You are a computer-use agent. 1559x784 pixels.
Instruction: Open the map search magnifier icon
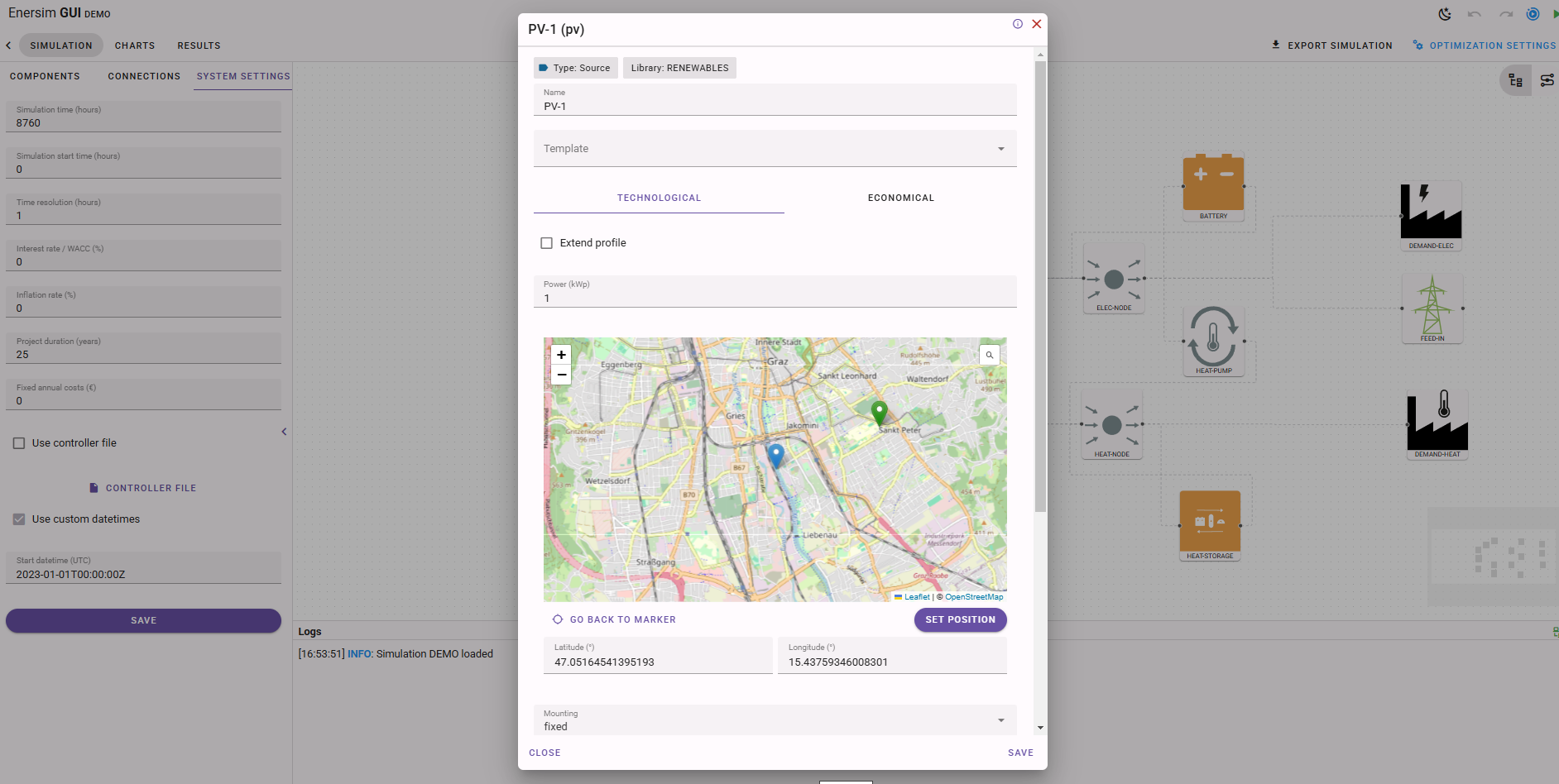pyautogui.click(x=989, y=355)
